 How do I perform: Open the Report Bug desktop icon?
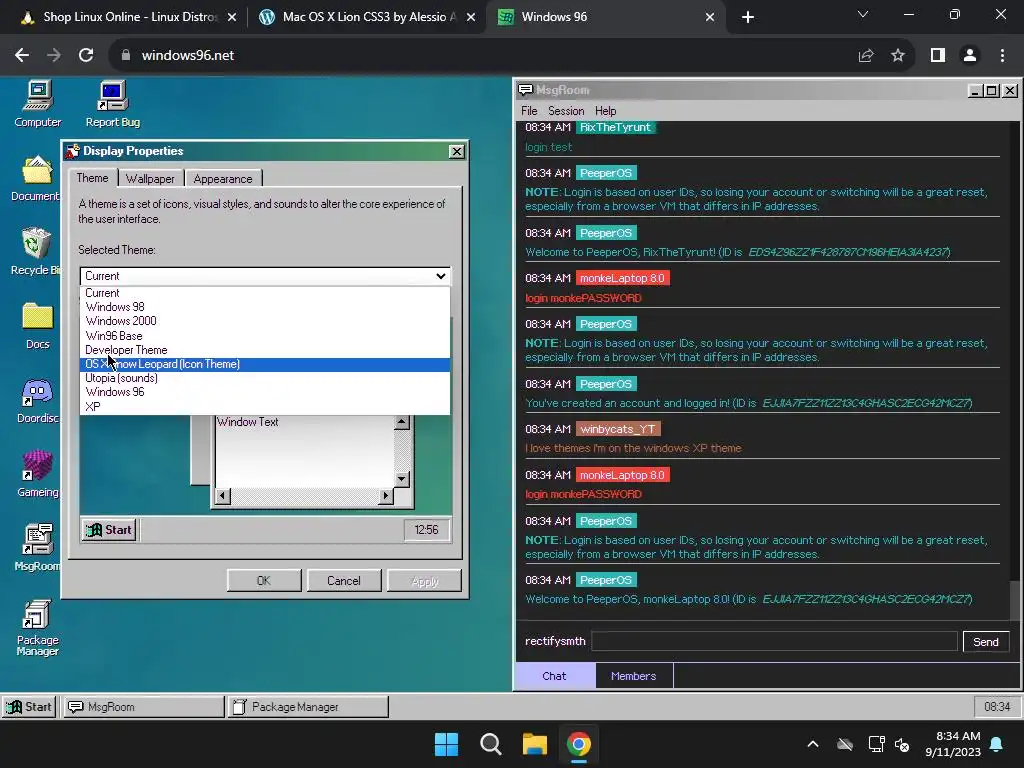[112, 103]
